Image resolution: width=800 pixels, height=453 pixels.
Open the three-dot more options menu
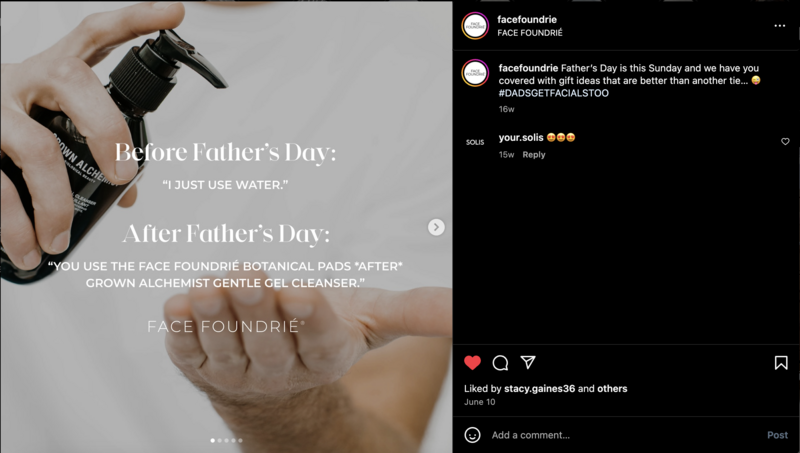tap(780, 26)
